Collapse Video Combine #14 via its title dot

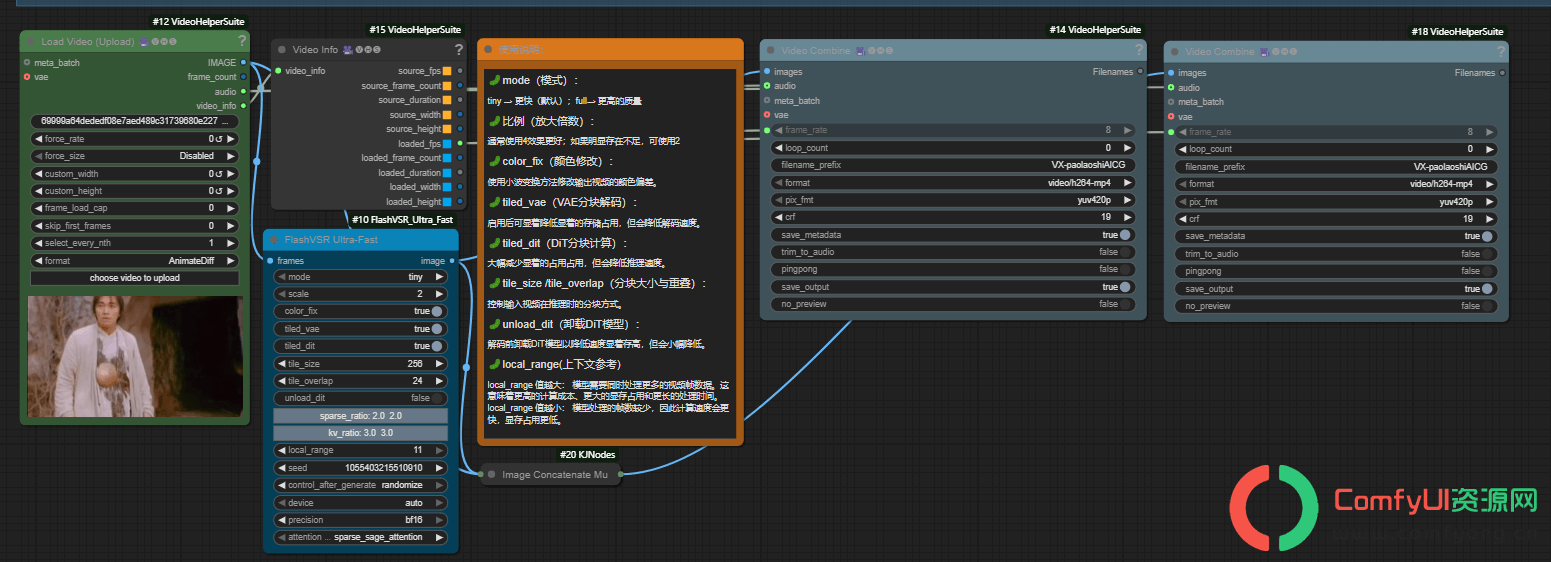770,50
